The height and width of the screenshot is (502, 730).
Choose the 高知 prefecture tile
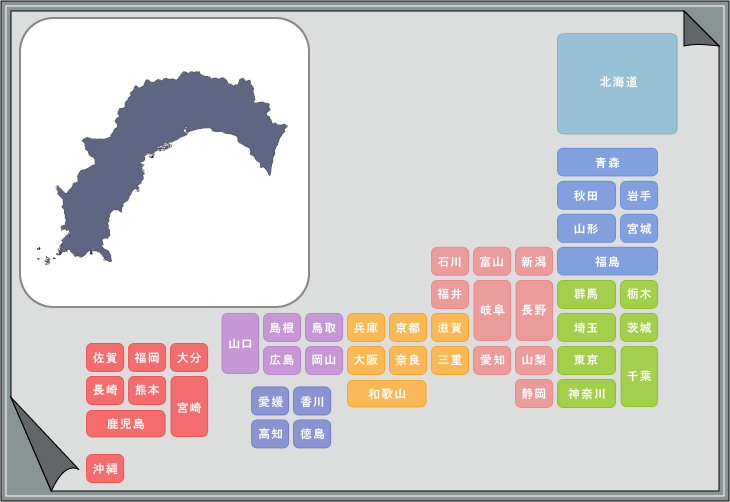coord(270,434)
